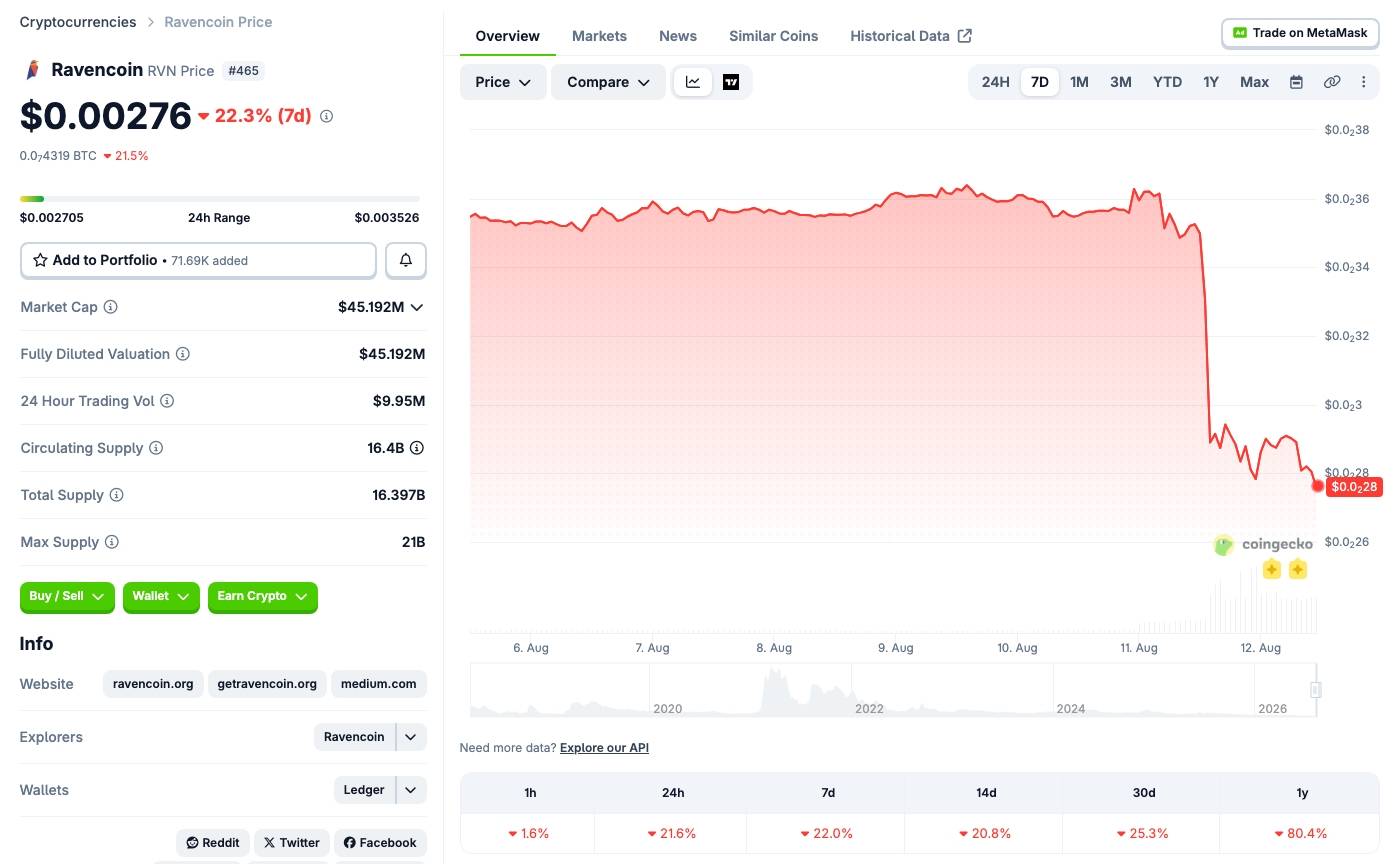
Task: Copy the chart link icon
Action: 1332,82
